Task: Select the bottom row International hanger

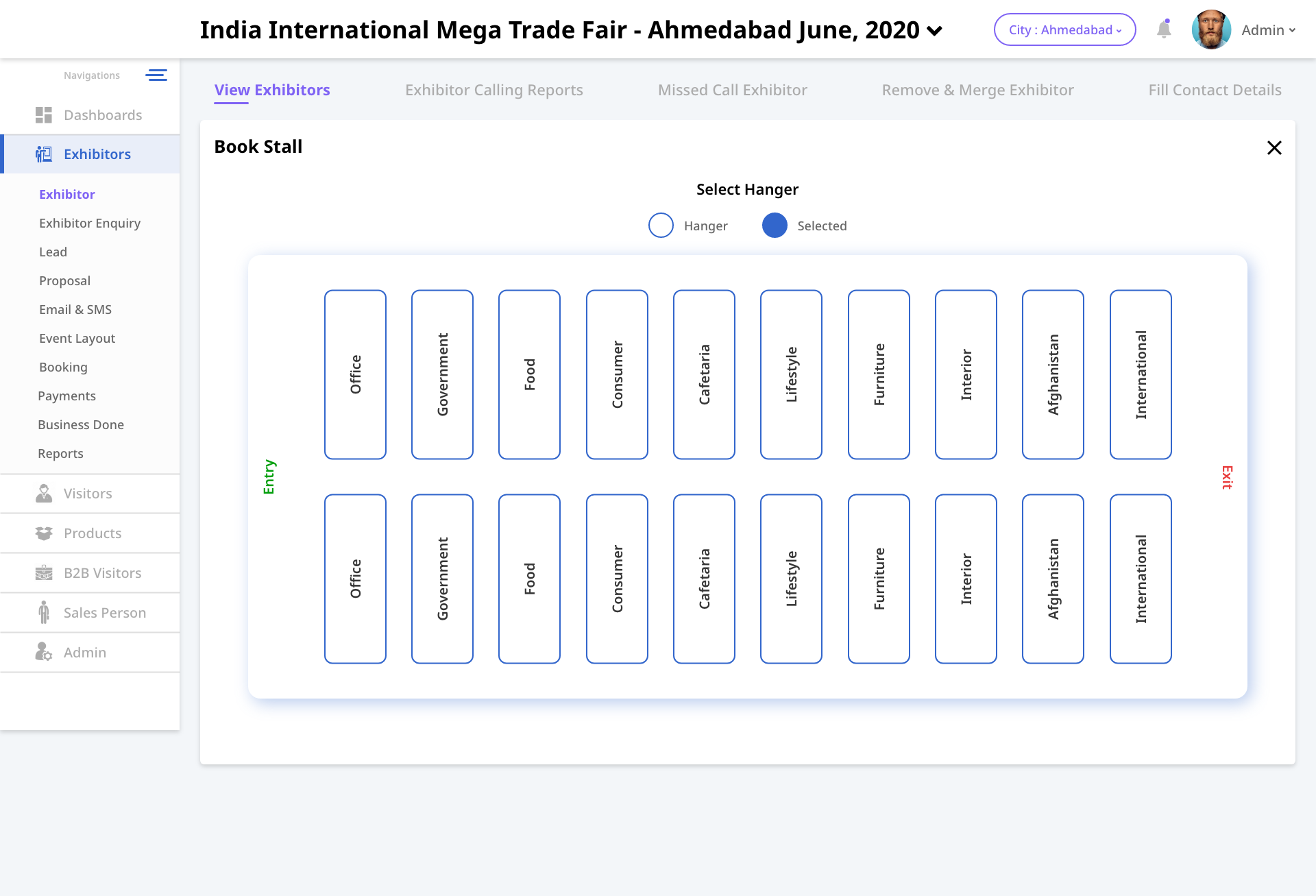Action: coord(1141,579)
